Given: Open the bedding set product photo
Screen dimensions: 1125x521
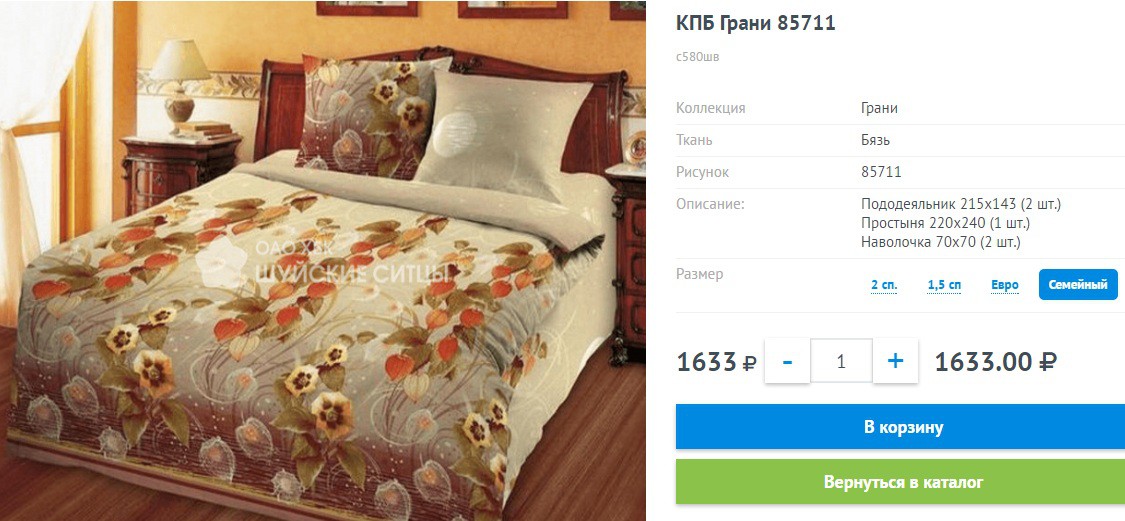Looking at the screenshot, I should [x=323, y=260].
